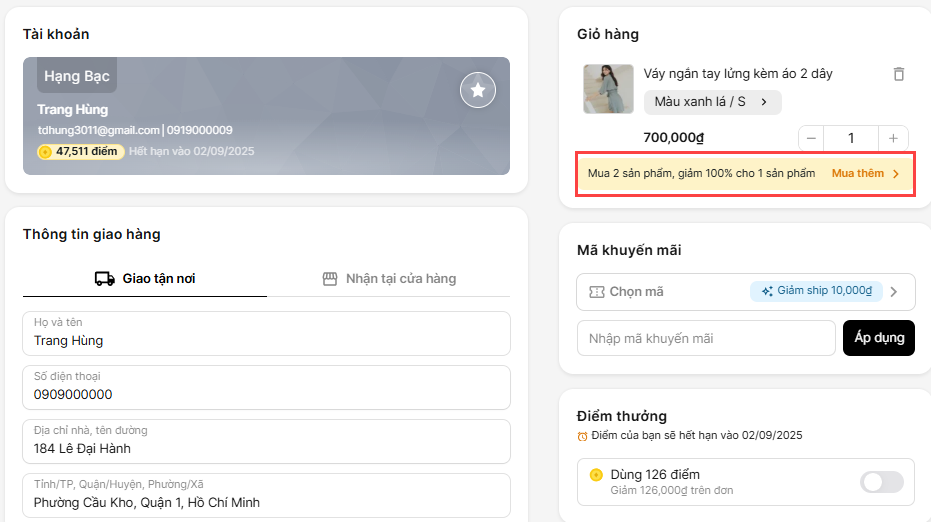931x522 pixels.
Task: Click the coin icon beside Dùng 126 điểm
Action: [596, 475]
